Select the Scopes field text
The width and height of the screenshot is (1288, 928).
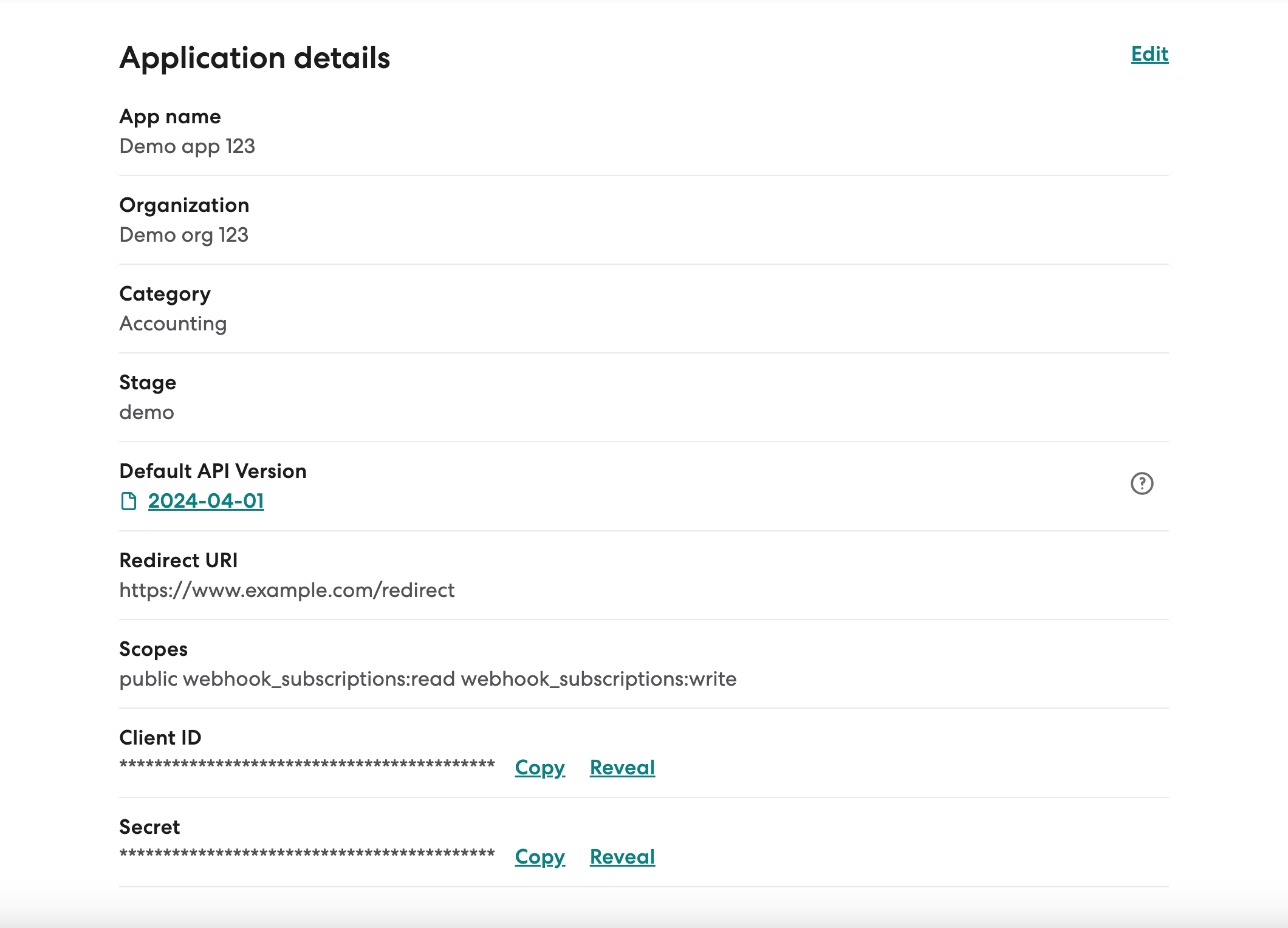[428, 679]
